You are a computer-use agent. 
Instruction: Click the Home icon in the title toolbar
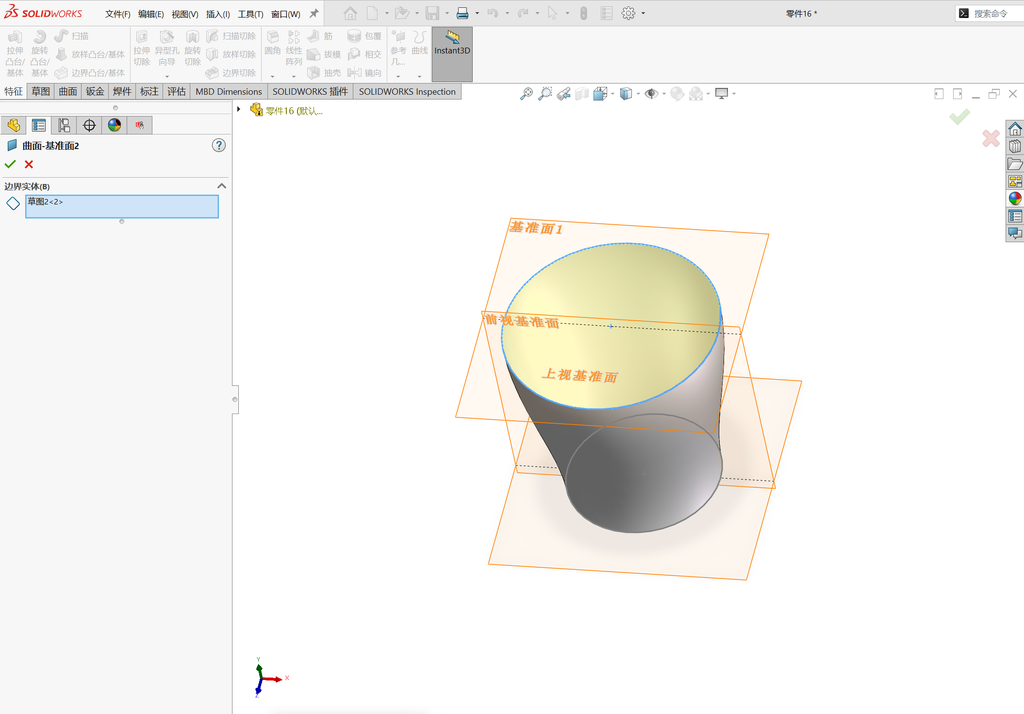[x=350, y=13]
